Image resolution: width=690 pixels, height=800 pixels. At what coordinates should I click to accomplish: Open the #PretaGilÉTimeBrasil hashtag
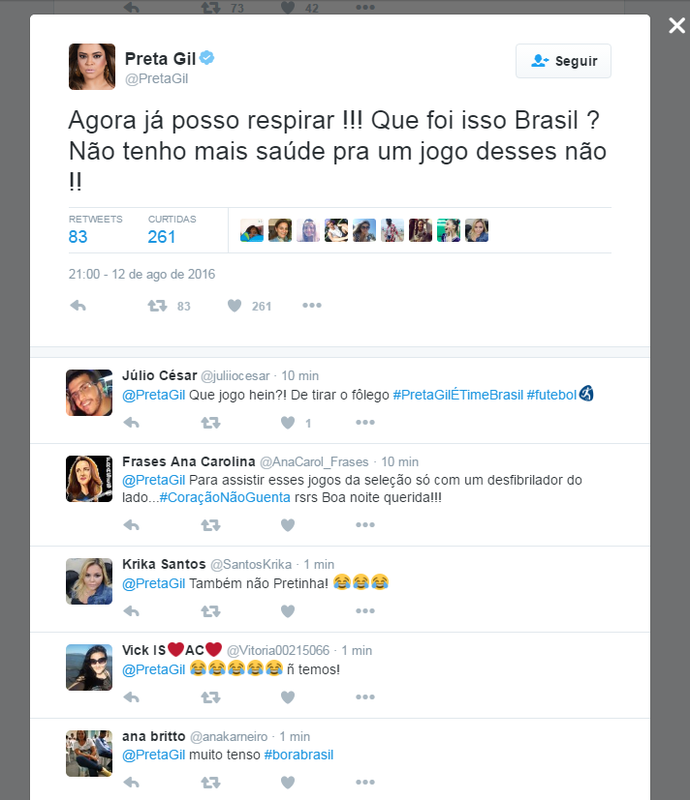click(x=458, y=395)
